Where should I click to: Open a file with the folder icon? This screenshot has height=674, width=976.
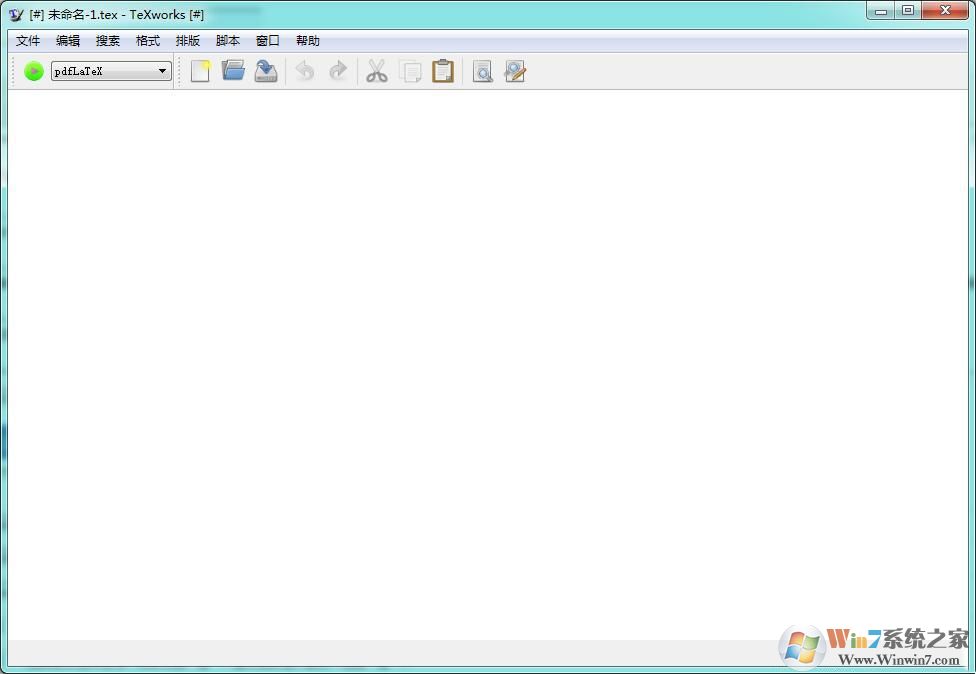click(x=232, y=70)
